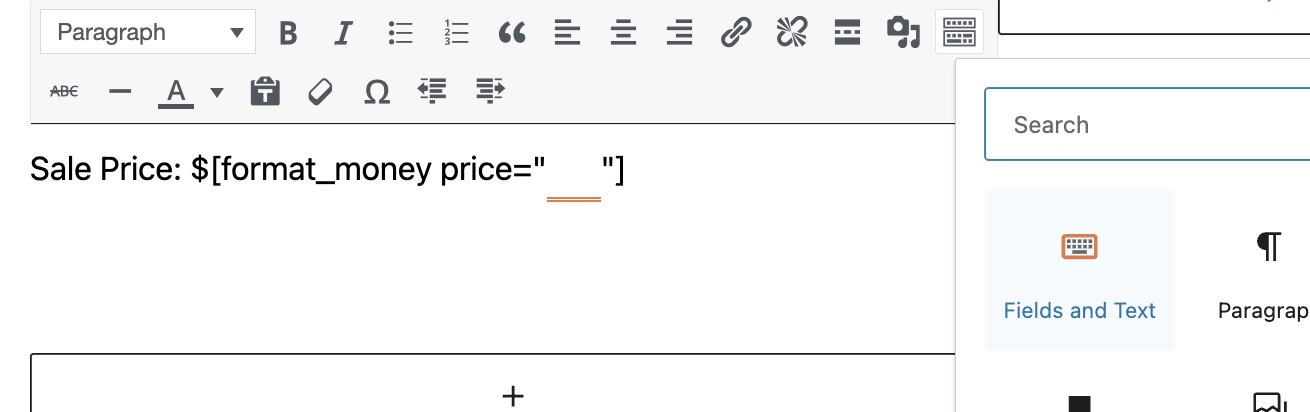Viewport: 1310px width, 412px height.
Task: Insert a numbered list
Action: click(456, 33)
